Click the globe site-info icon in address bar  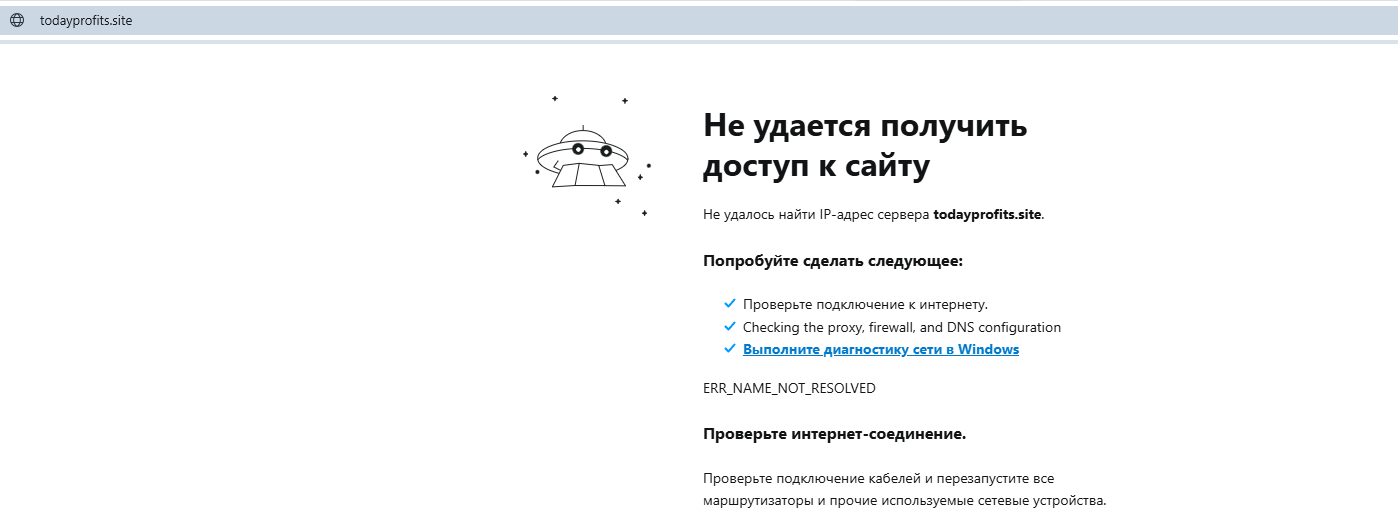click(17, 21)
